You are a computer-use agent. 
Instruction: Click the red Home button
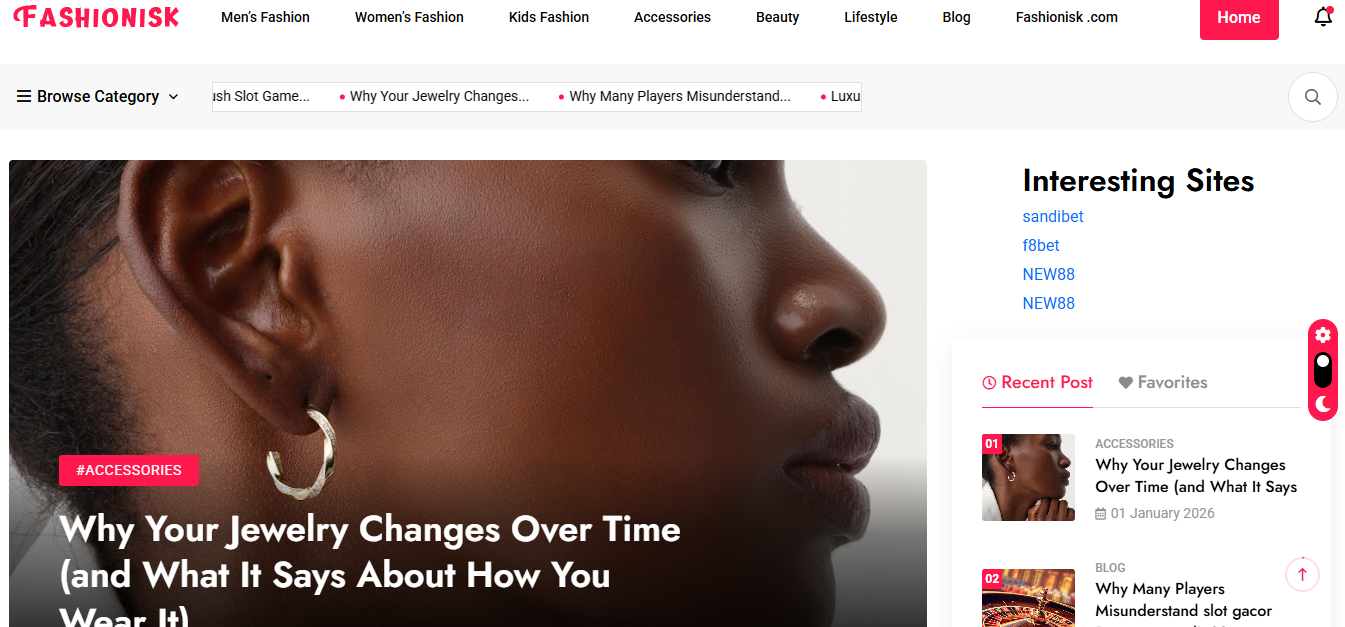click(1239, 17)
